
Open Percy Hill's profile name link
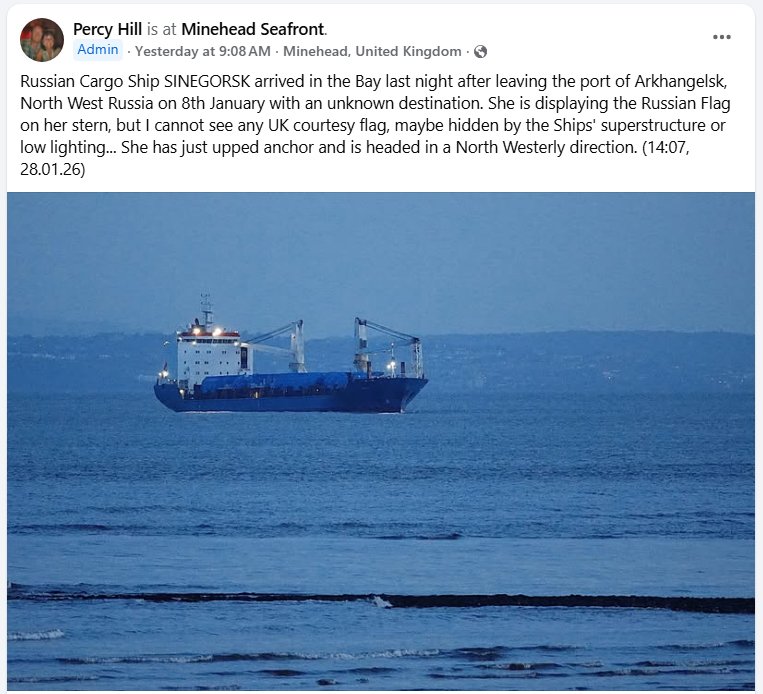(108, 30)
